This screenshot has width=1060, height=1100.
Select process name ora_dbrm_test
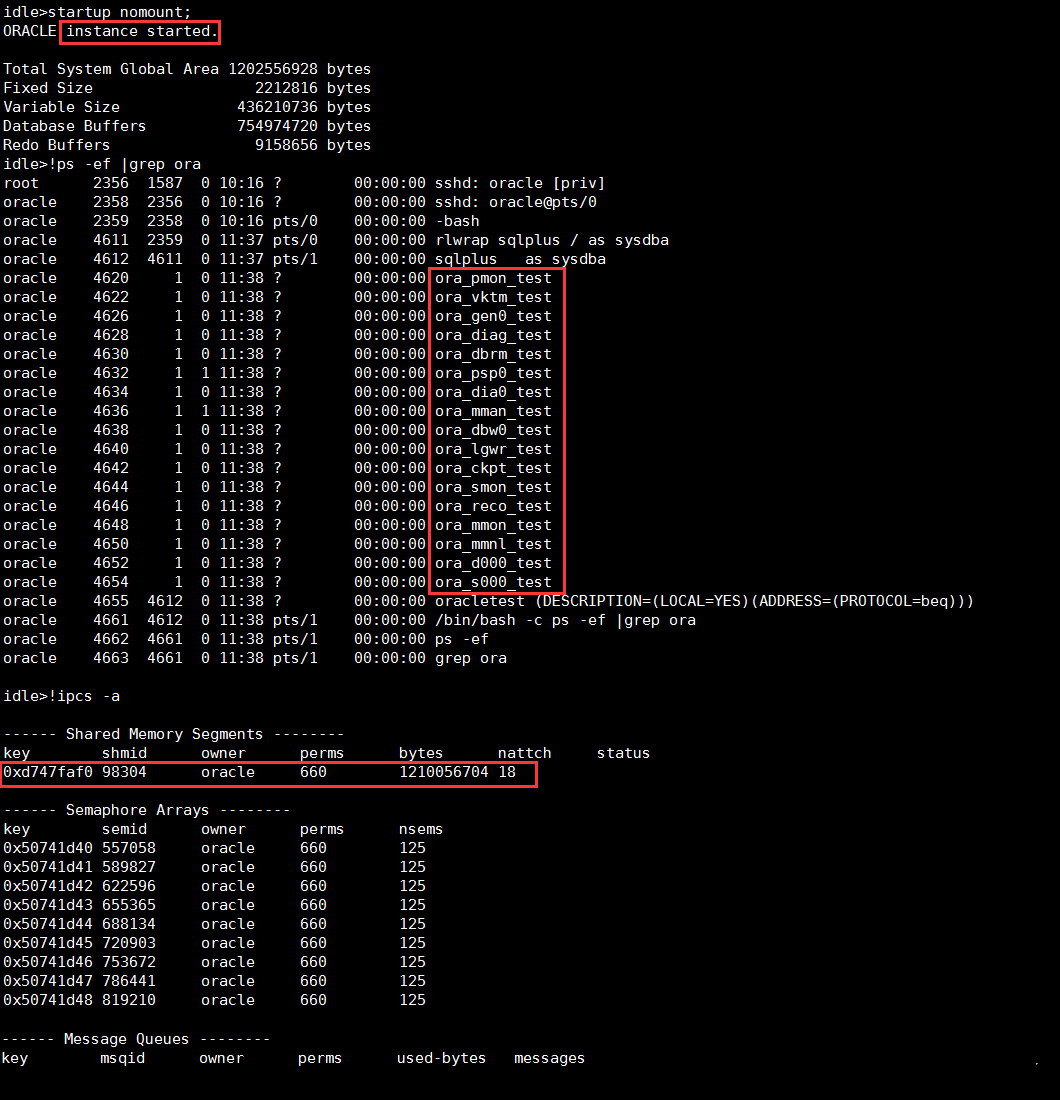(x=493, y=354)
